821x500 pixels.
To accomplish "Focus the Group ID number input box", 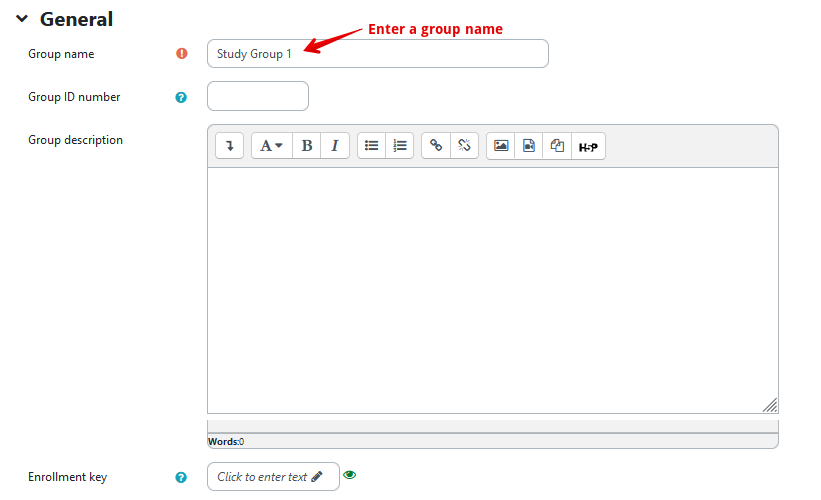I will tap(257, 97).
